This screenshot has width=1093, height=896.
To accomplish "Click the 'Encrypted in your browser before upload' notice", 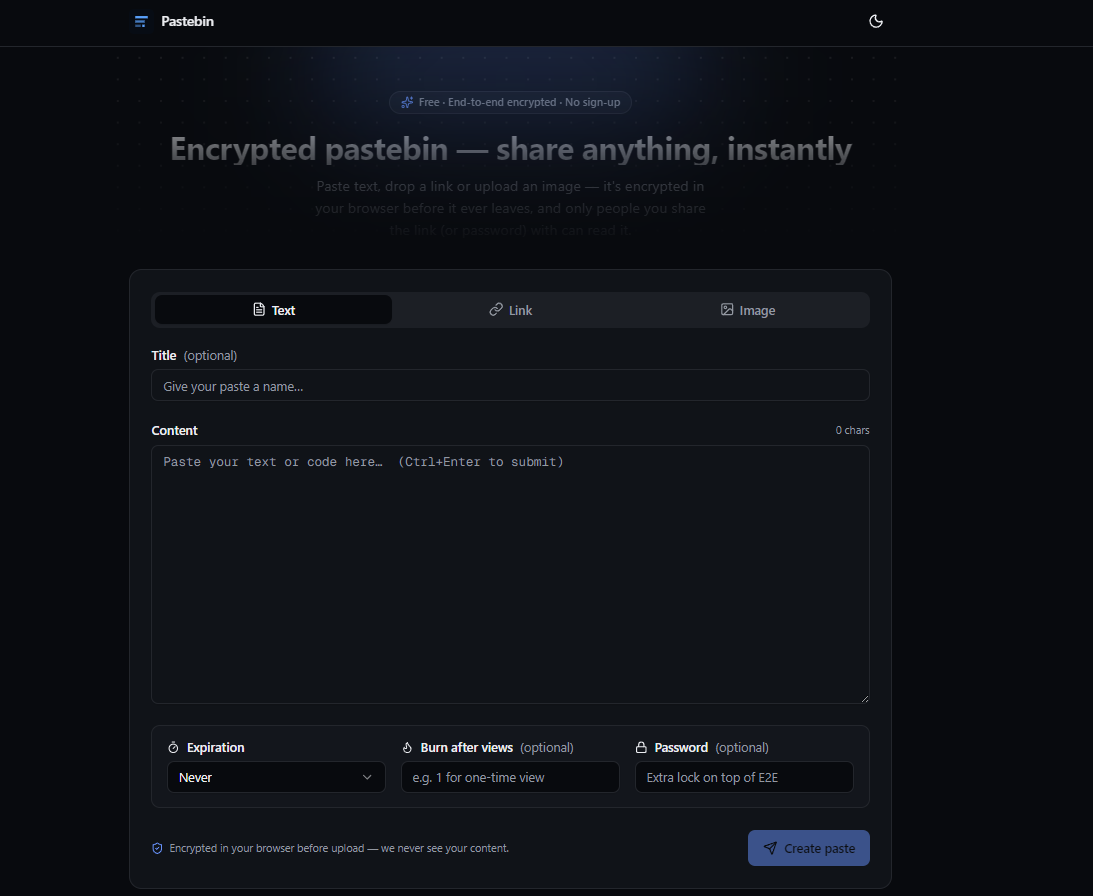I will pyautogui.click(x=339, y=849).
